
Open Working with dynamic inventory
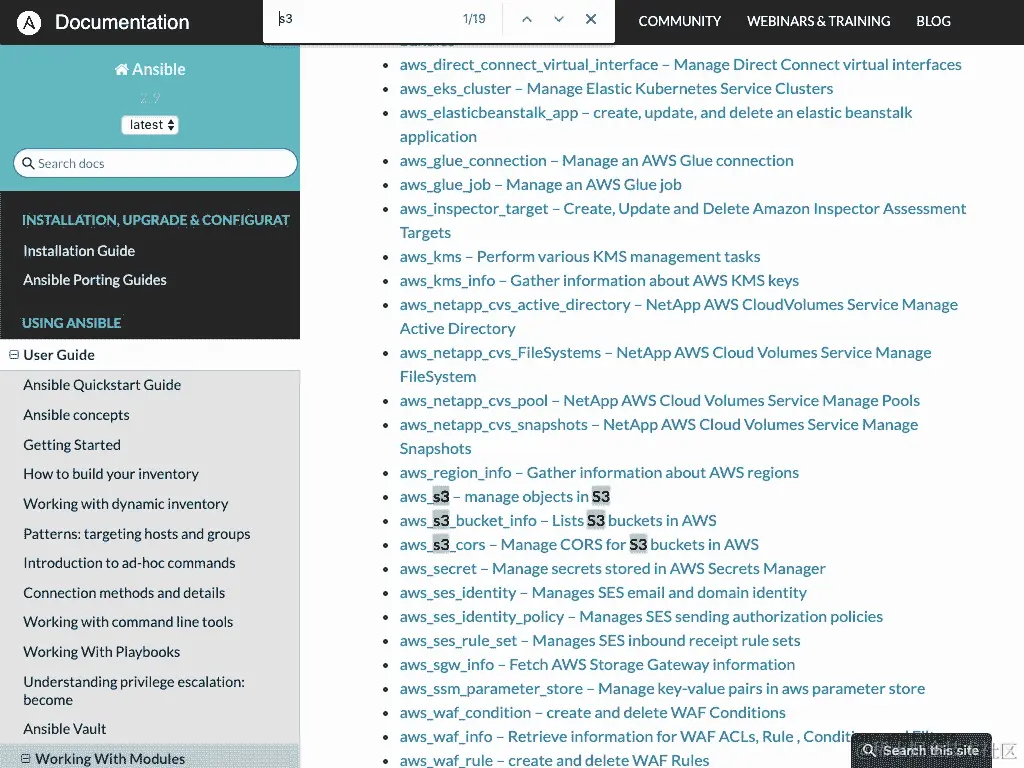tap(126, 504)
